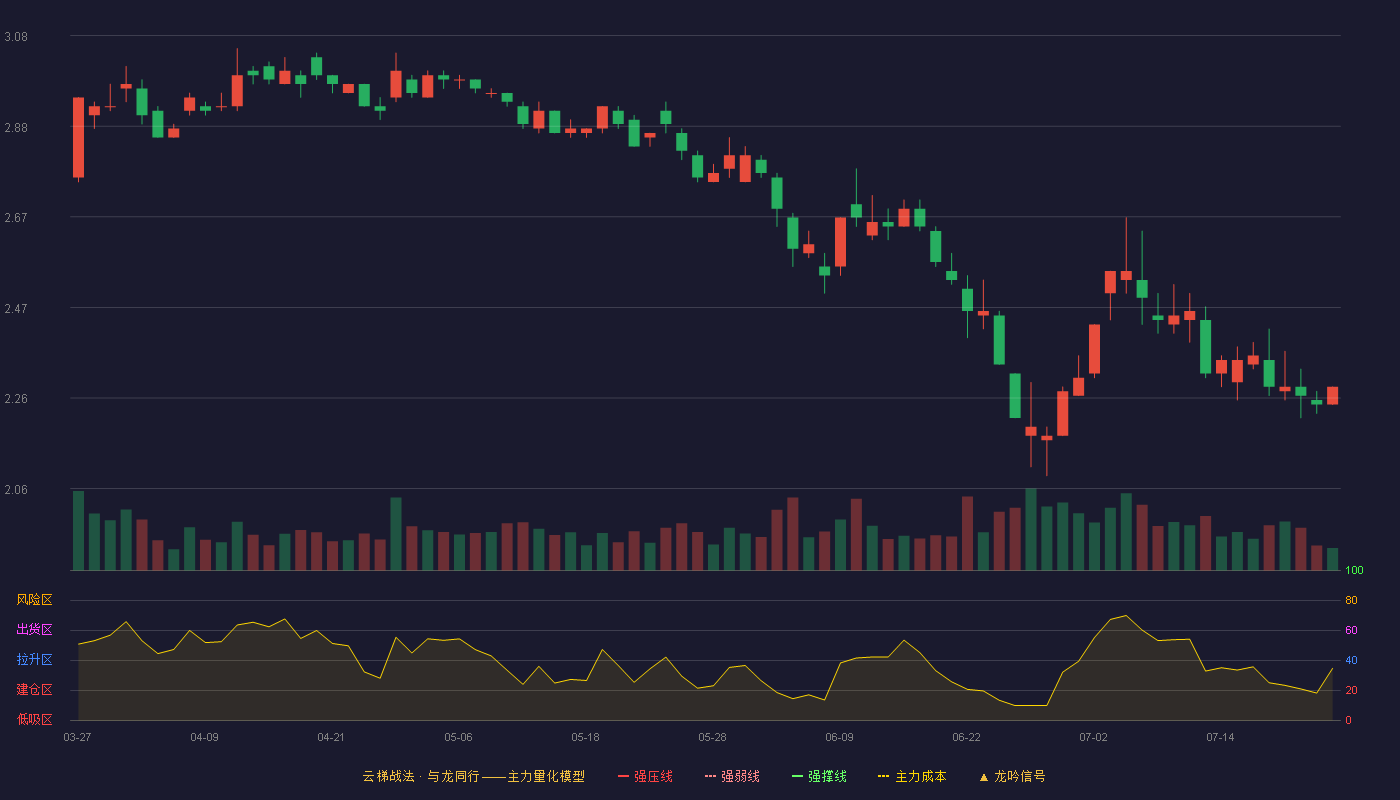The image size is (1400, 800).
Task: Click the 2.06 price axis label
Action: tap(16, 490)
